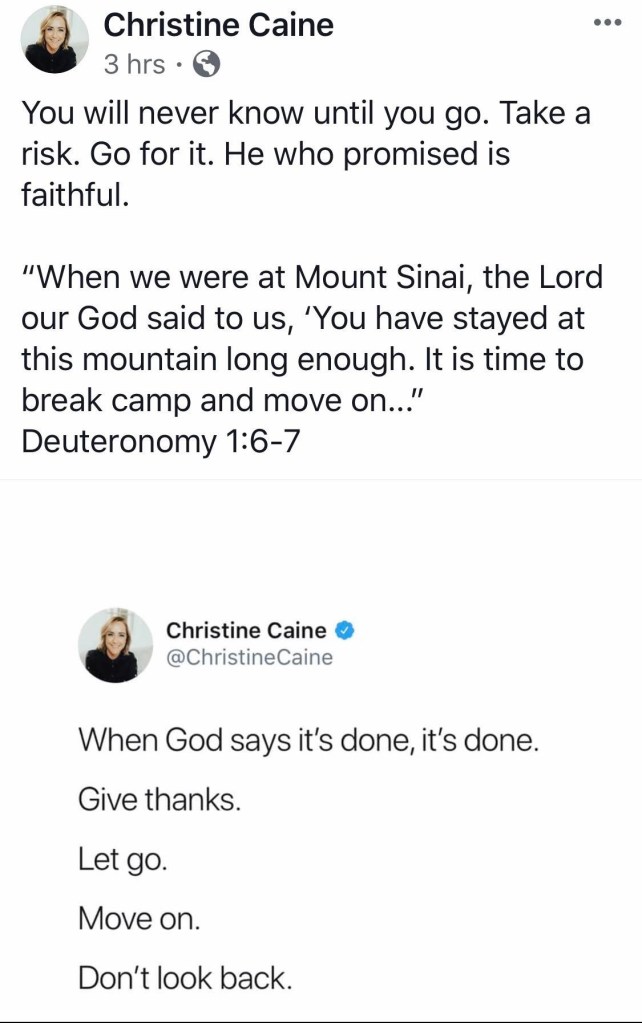642x1023 pixels.
Task: Click the "3 hrs" post timestamp
Action: (134, 65)
